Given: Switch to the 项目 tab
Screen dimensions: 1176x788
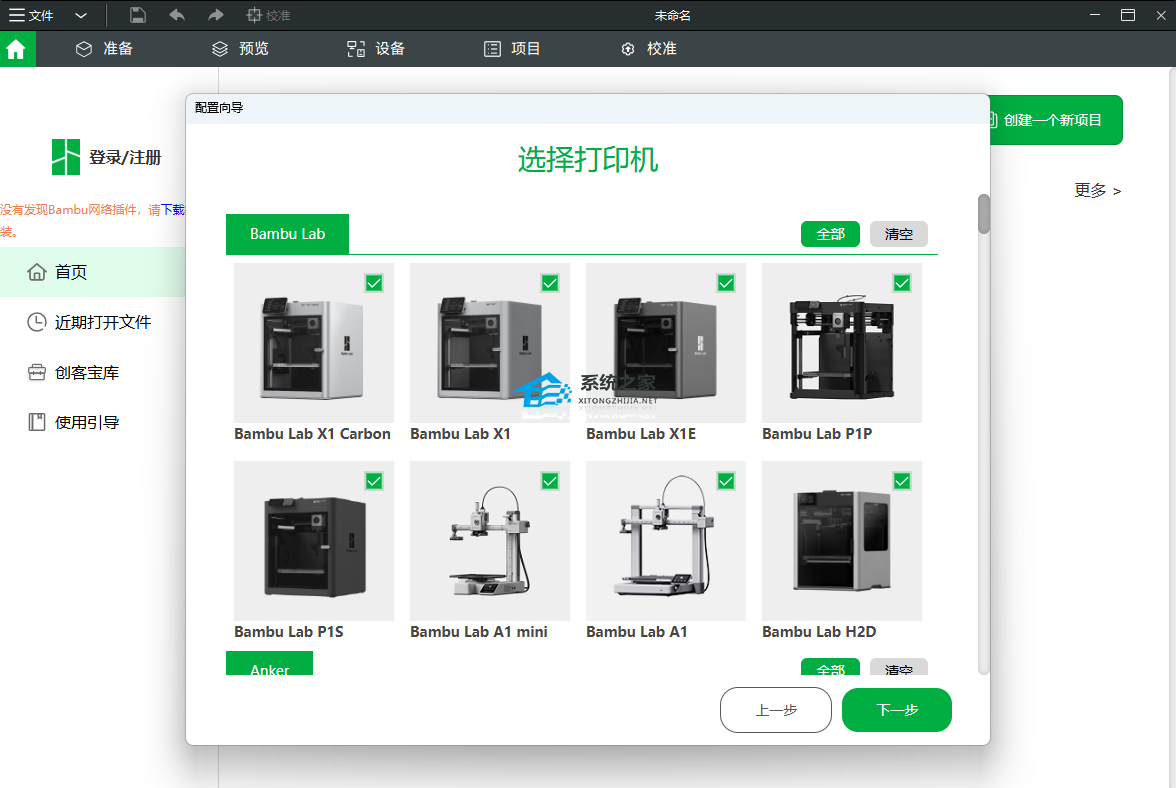Looking at the screenshot, I should pyautogui.click(x=512, y=49).
